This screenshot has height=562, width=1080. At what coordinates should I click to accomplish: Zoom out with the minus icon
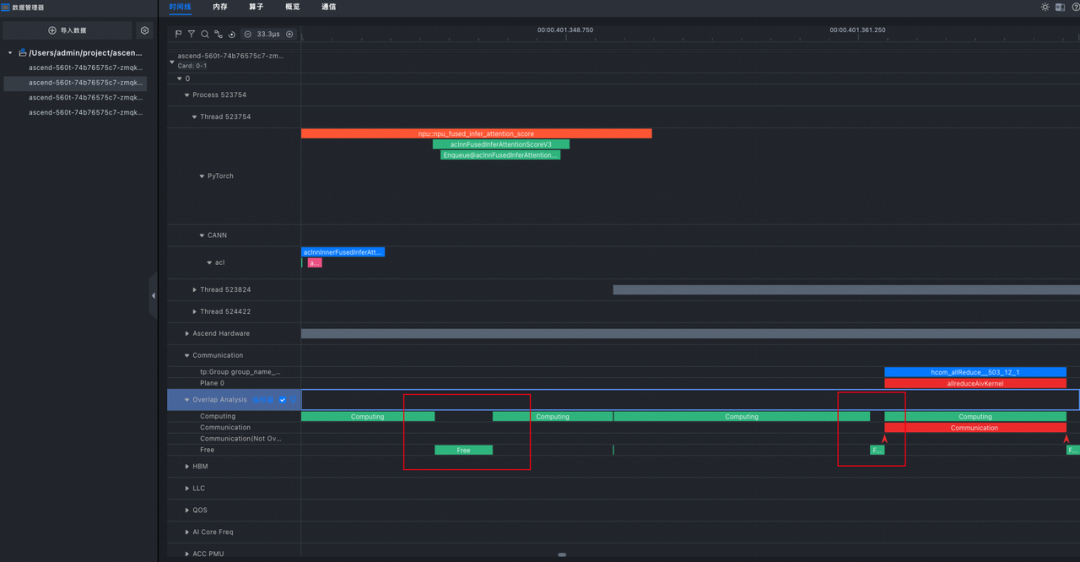click(x=248, y=34)
